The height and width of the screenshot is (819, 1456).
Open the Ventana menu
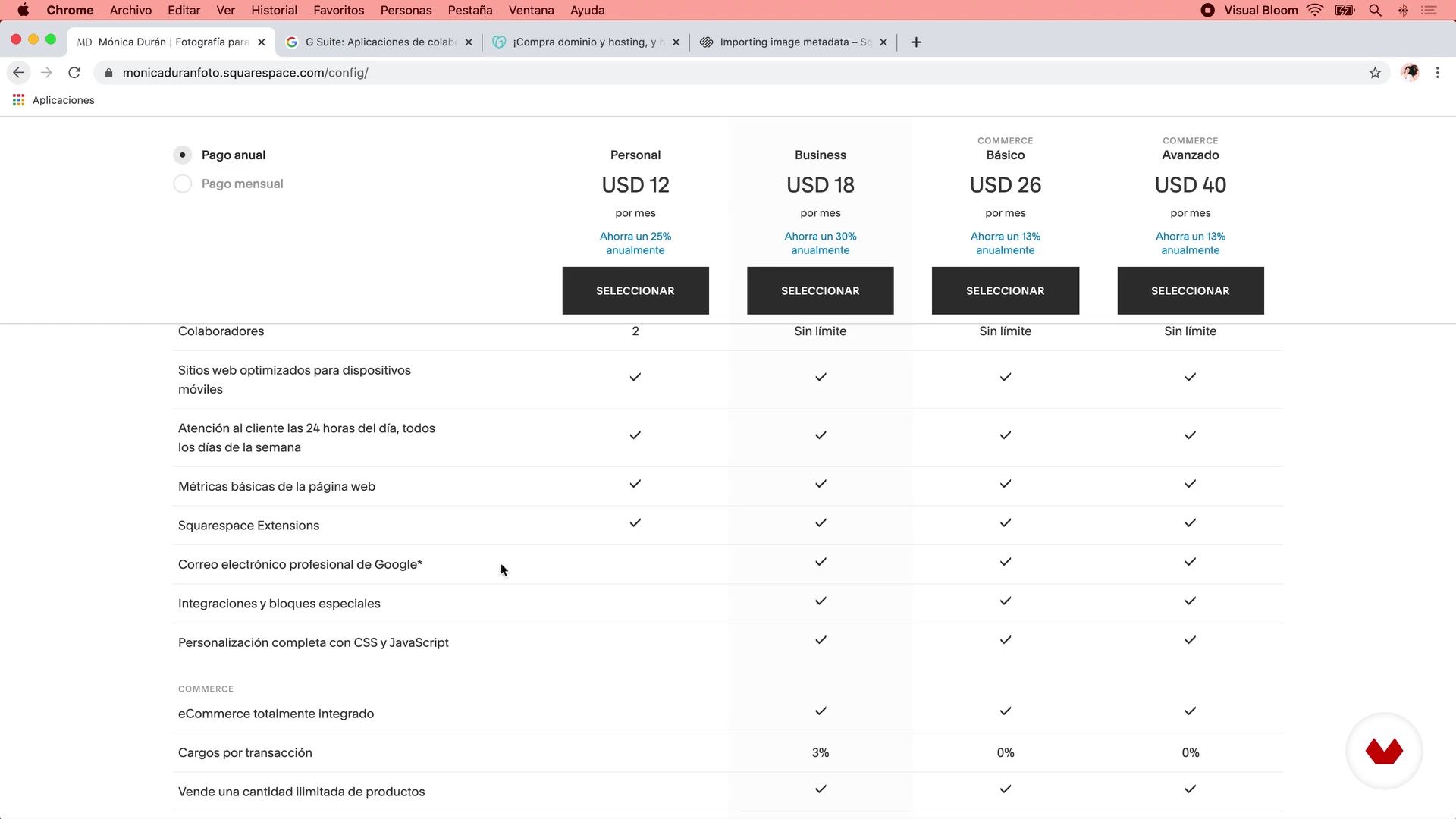click(531, 10)
